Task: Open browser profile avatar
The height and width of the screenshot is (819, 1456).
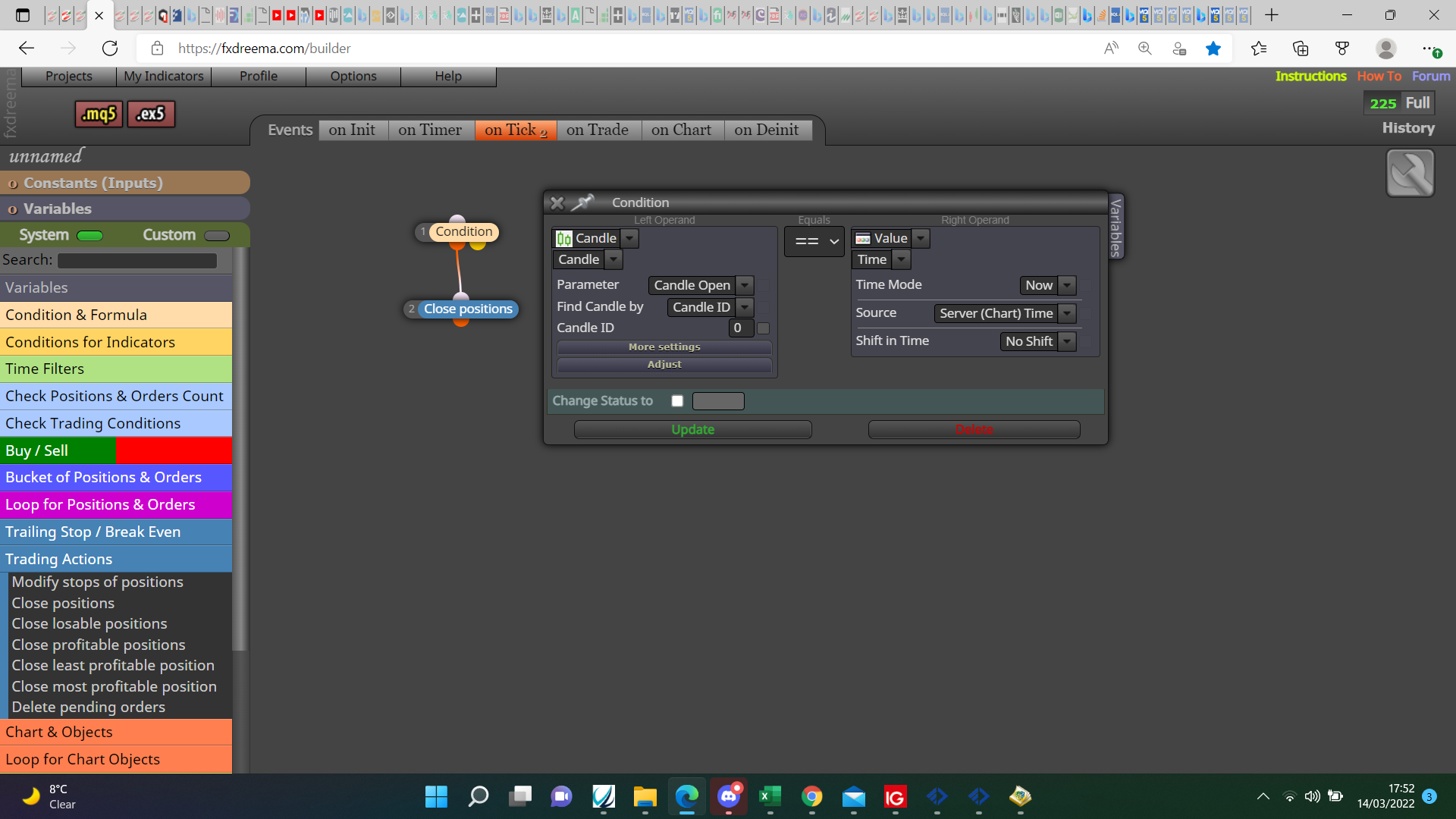Action: (1386, 49)
